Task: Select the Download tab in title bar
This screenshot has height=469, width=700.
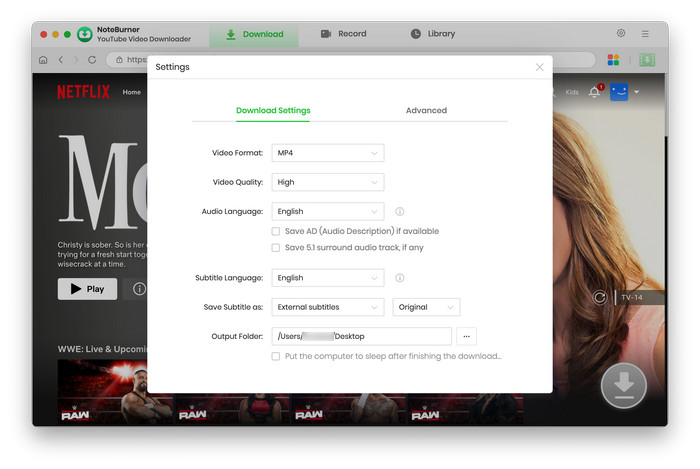Action: pos(254,34)
